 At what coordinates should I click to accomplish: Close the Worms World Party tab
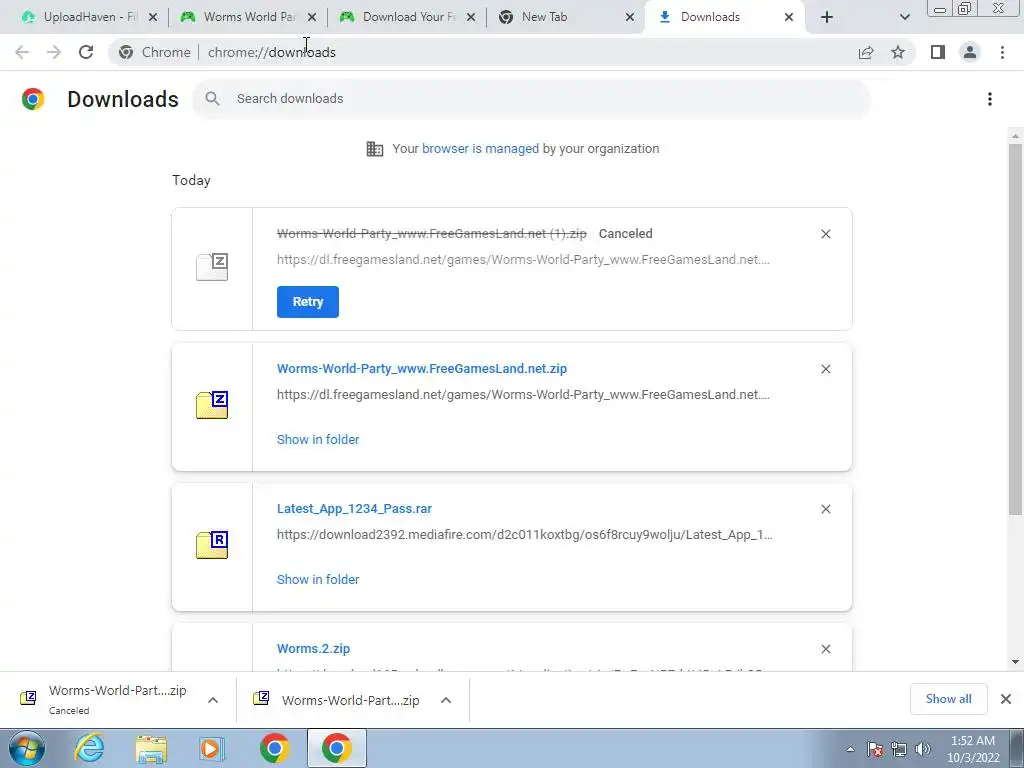(312, 17)
